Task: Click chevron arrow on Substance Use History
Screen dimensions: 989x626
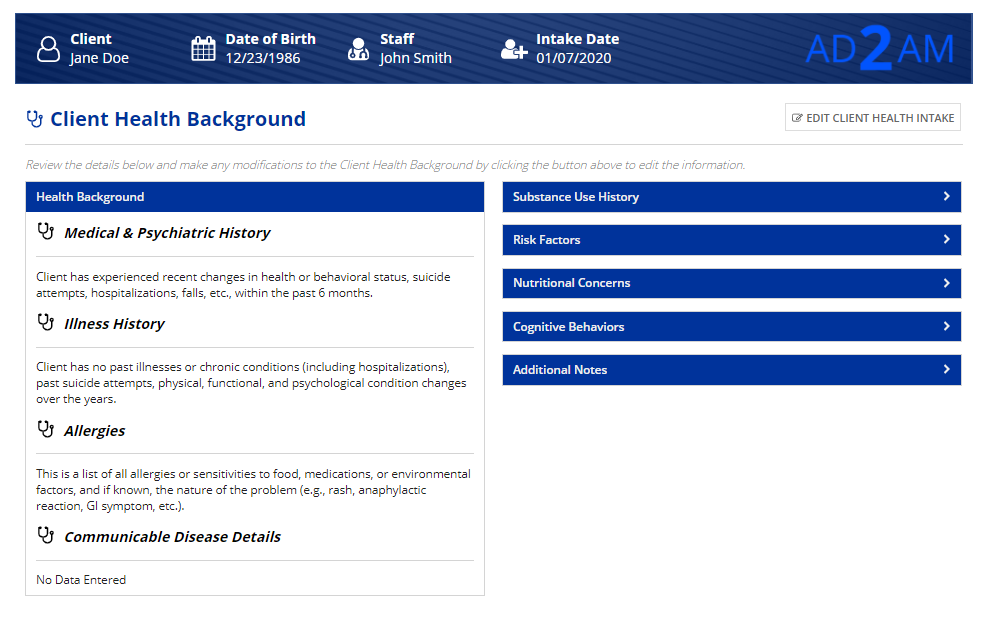Action: click(947, 196)
